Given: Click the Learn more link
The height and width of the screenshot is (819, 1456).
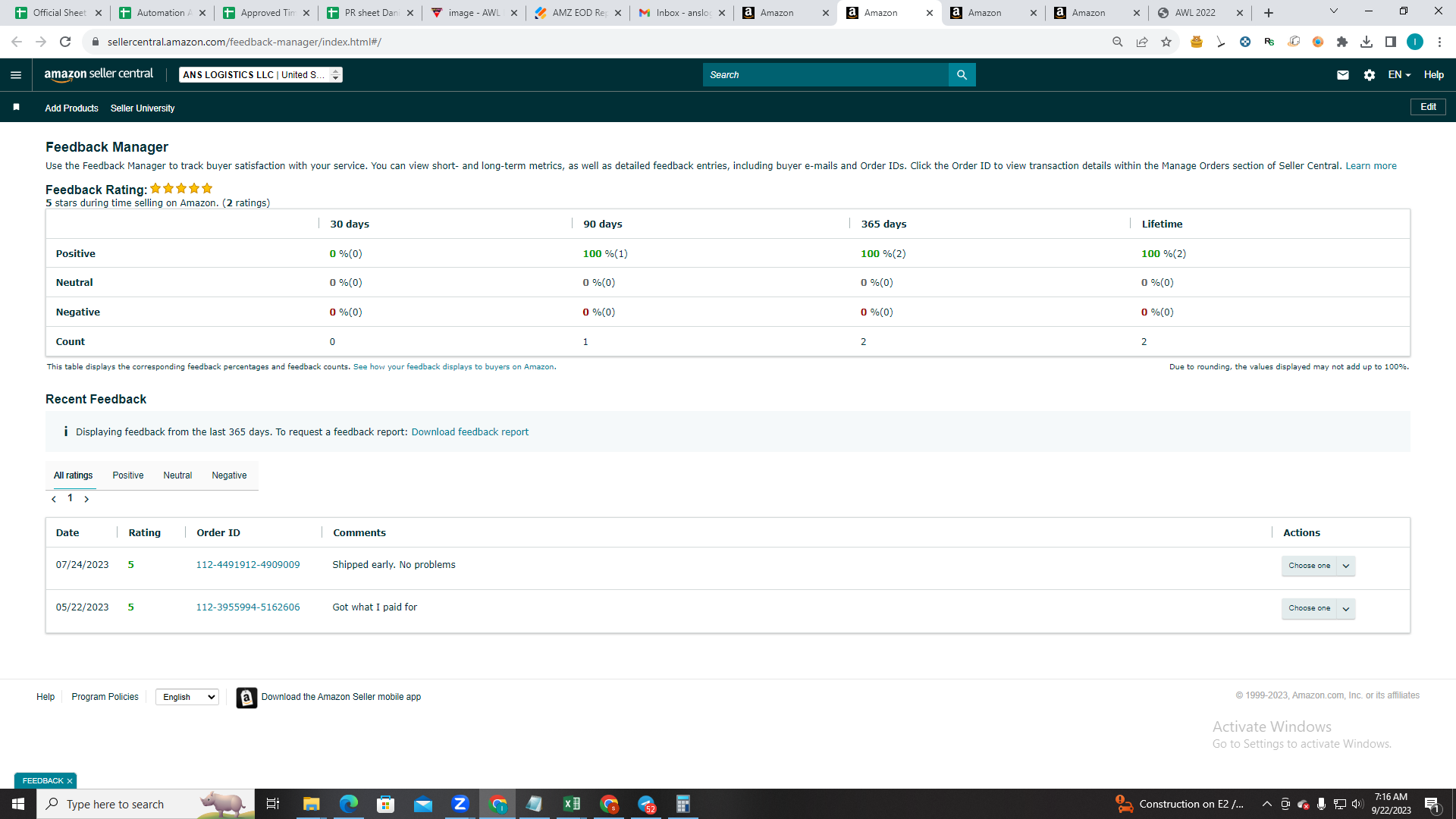Looking at the screenshot, I should point(1370,166).
